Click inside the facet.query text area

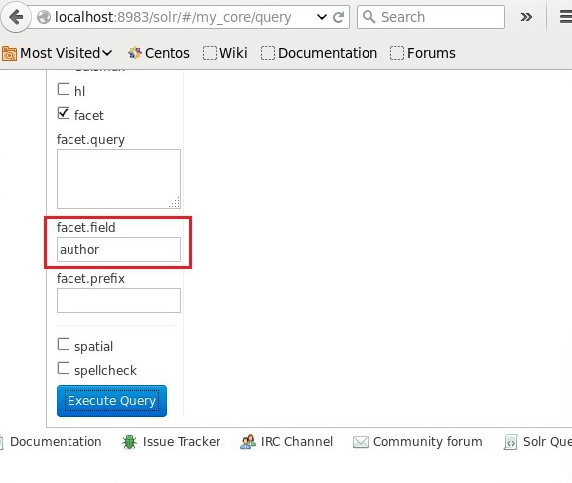tap(119, 179)
